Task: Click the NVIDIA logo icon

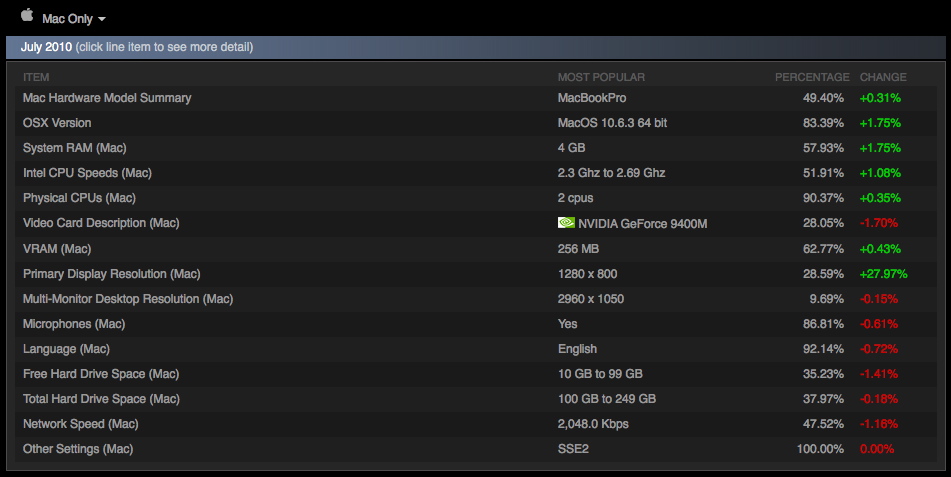Action: pyautogui.click(x=566, y=223)
